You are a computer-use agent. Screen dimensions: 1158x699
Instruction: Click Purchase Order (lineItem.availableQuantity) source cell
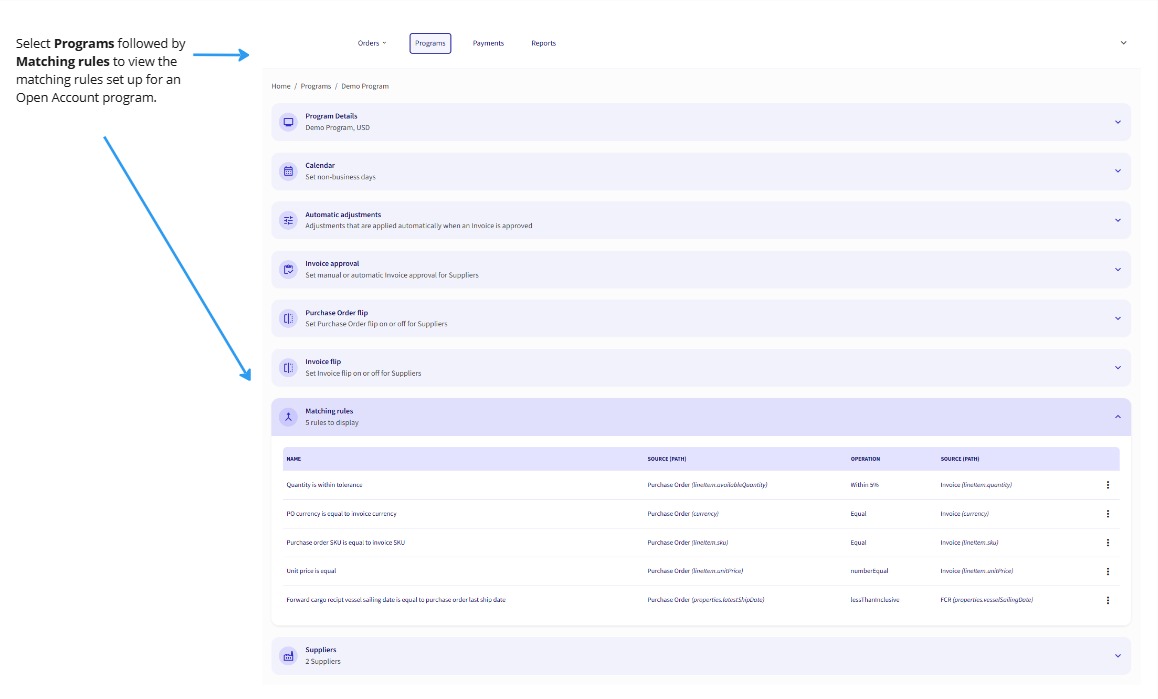coord(708,485)
